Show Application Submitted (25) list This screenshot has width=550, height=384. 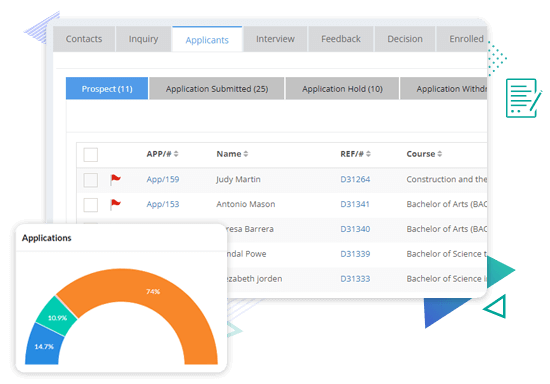[217, 89]
